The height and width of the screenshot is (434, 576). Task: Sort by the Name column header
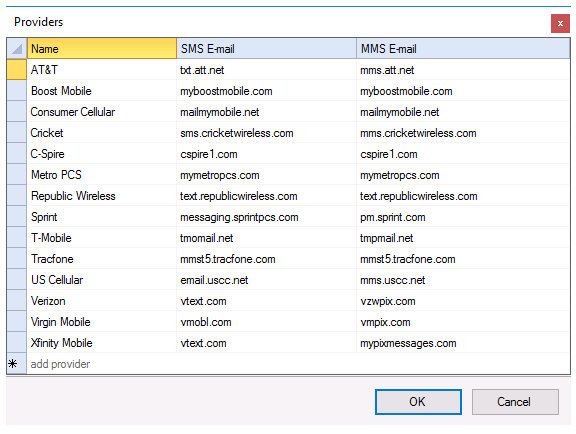(102, 49)
